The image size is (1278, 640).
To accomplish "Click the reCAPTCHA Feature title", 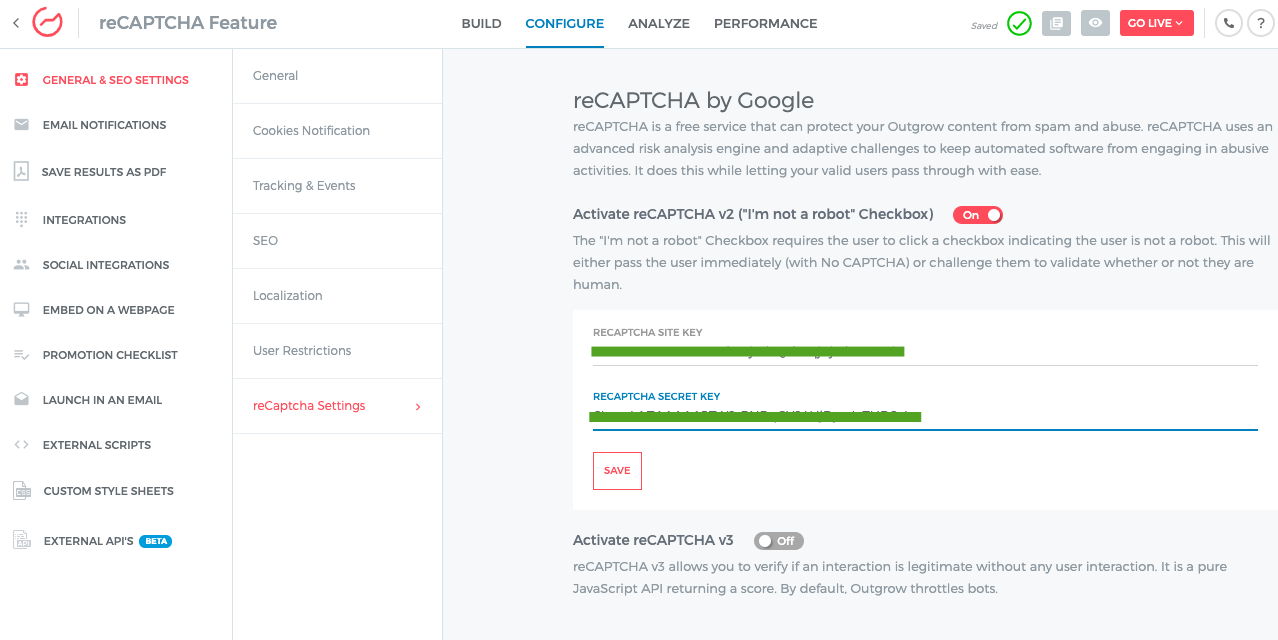I will (188, 23).
